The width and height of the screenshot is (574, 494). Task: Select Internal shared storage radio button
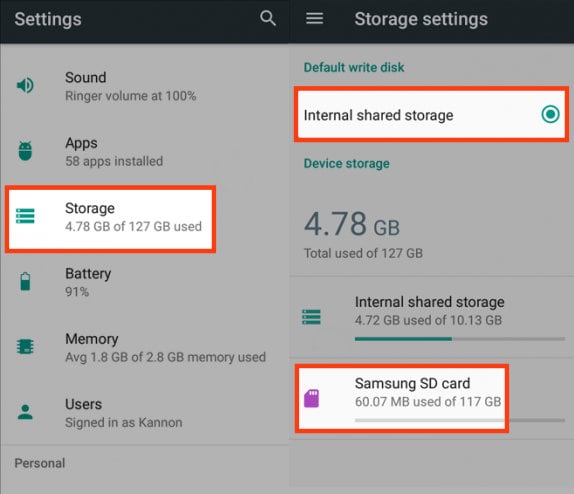coord(550,114)
